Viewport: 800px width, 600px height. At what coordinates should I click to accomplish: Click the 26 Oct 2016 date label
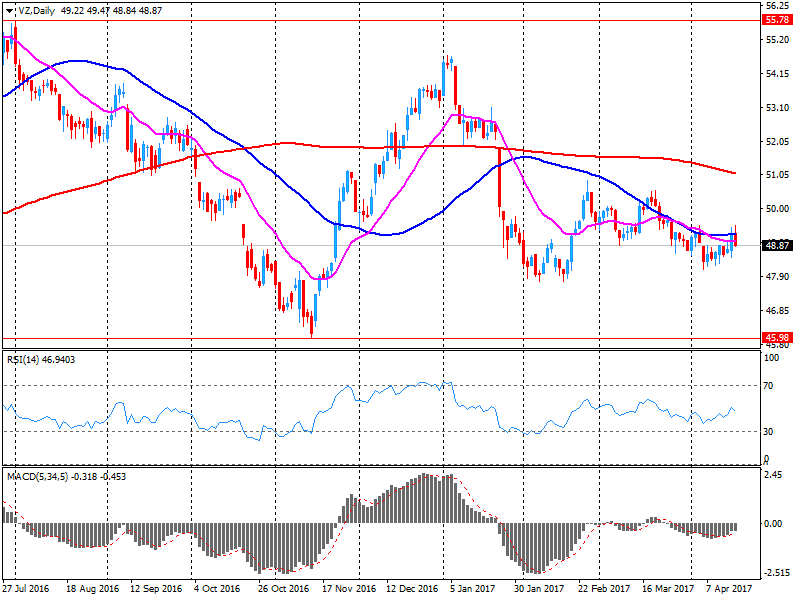coord(284,588)
